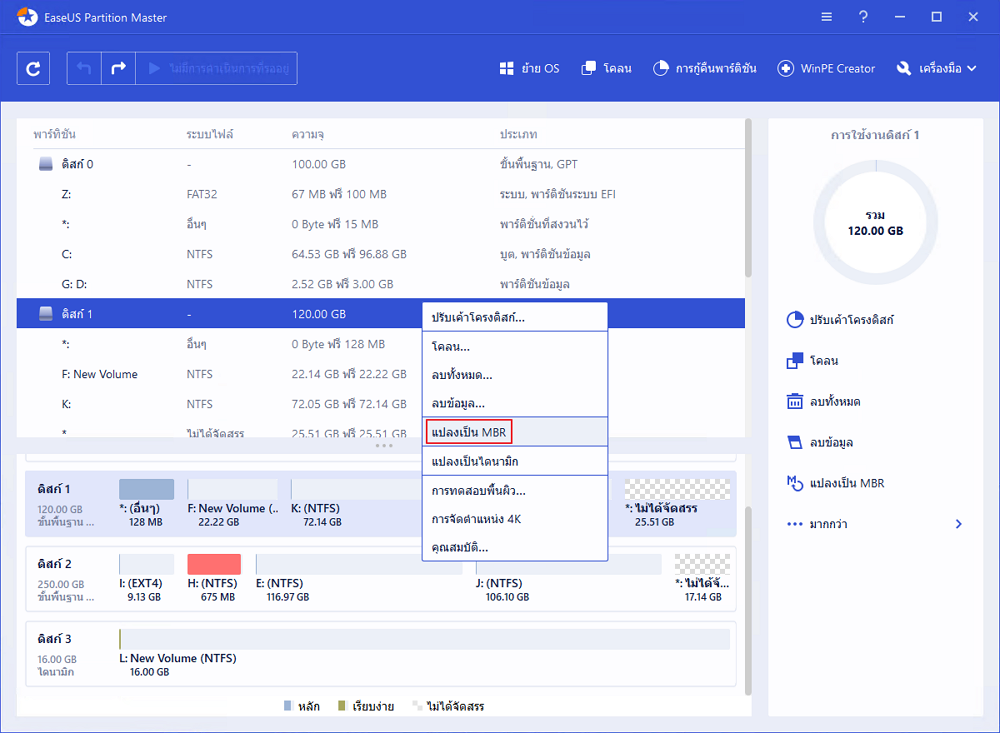This screenshot has height=733, width=1000.
Task: Select the G: D: partition row
Action: pyautogui.click(x=381, y=284)
